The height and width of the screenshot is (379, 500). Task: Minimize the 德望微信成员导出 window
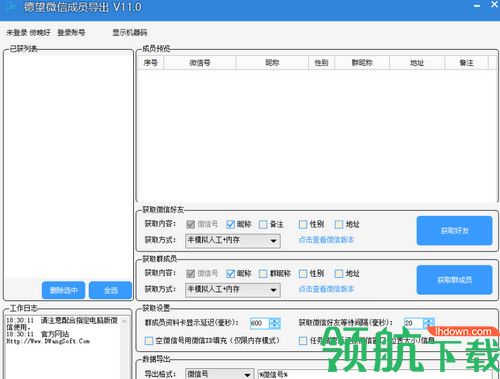(477, 6)
